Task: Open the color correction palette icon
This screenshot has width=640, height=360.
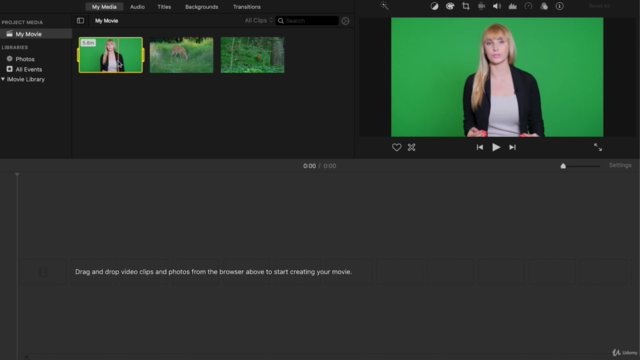Action: tap(450, 6)
